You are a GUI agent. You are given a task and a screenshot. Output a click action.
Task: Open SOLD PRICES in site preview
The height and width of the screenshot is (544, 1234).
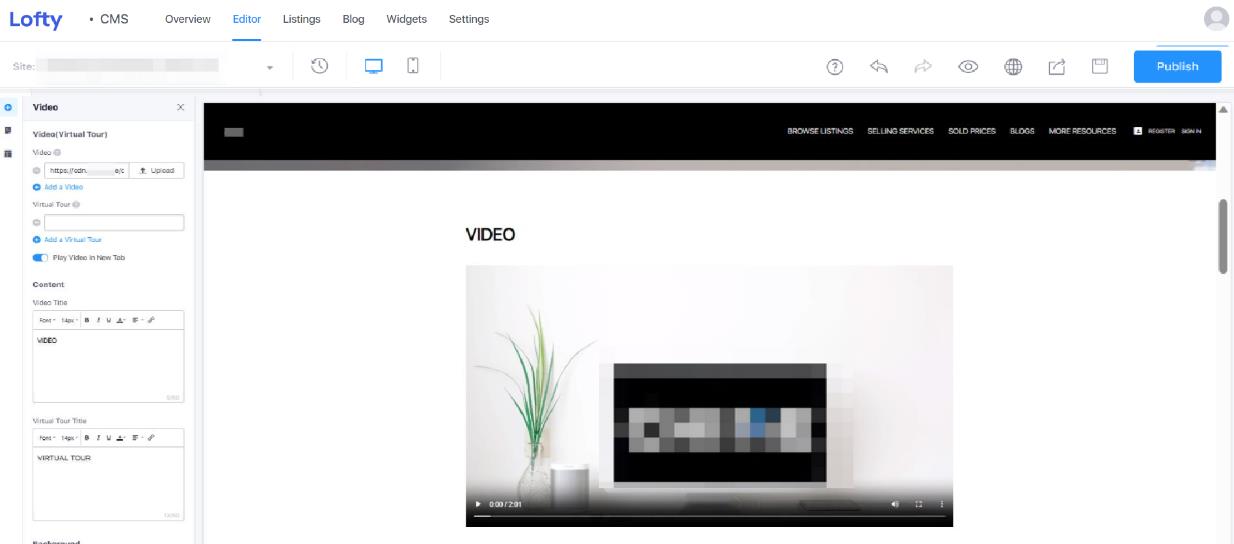pyautogui.click(x=972, y=131)
